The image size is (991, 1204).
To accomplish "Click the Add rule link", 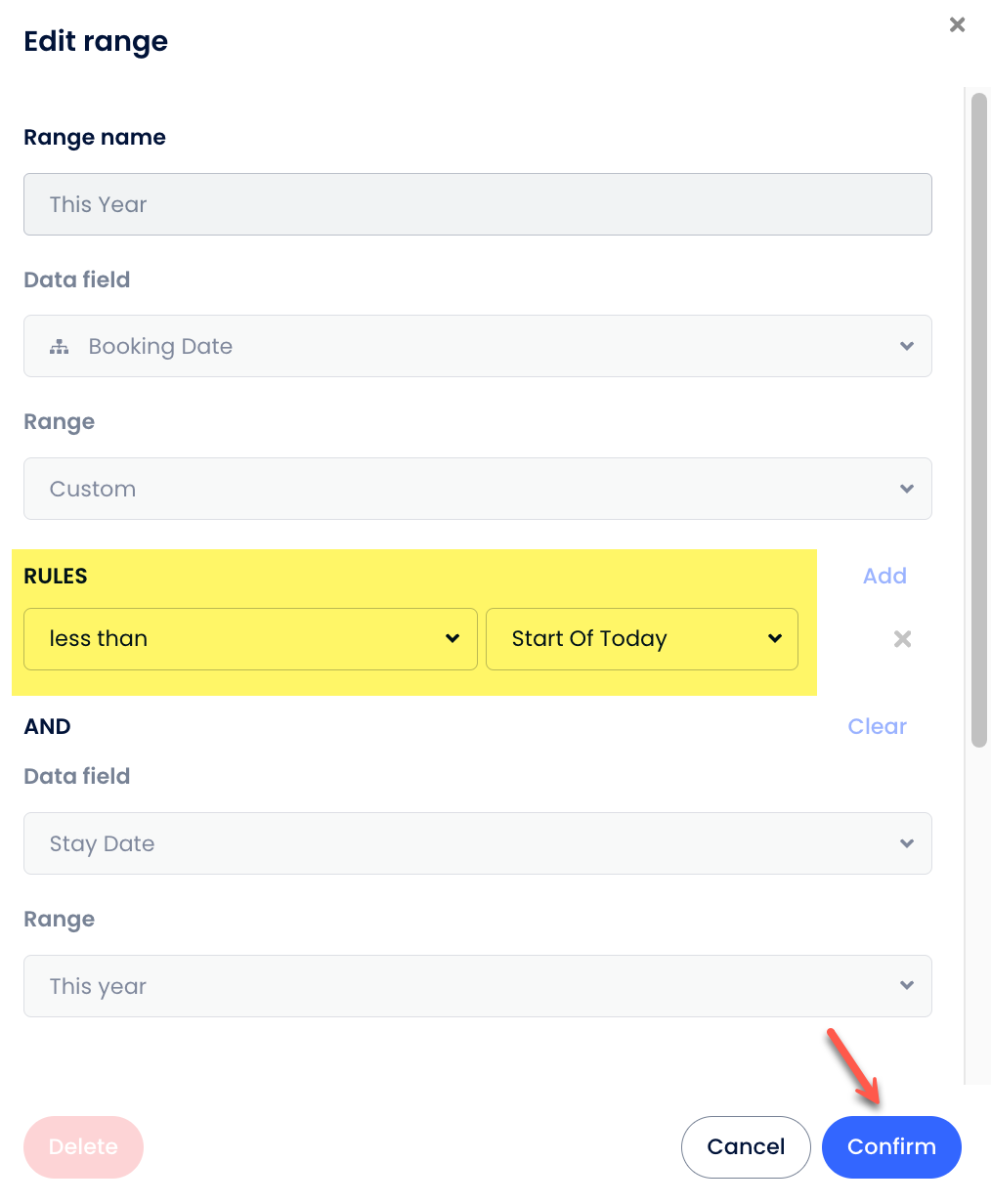I will point(884,576).
